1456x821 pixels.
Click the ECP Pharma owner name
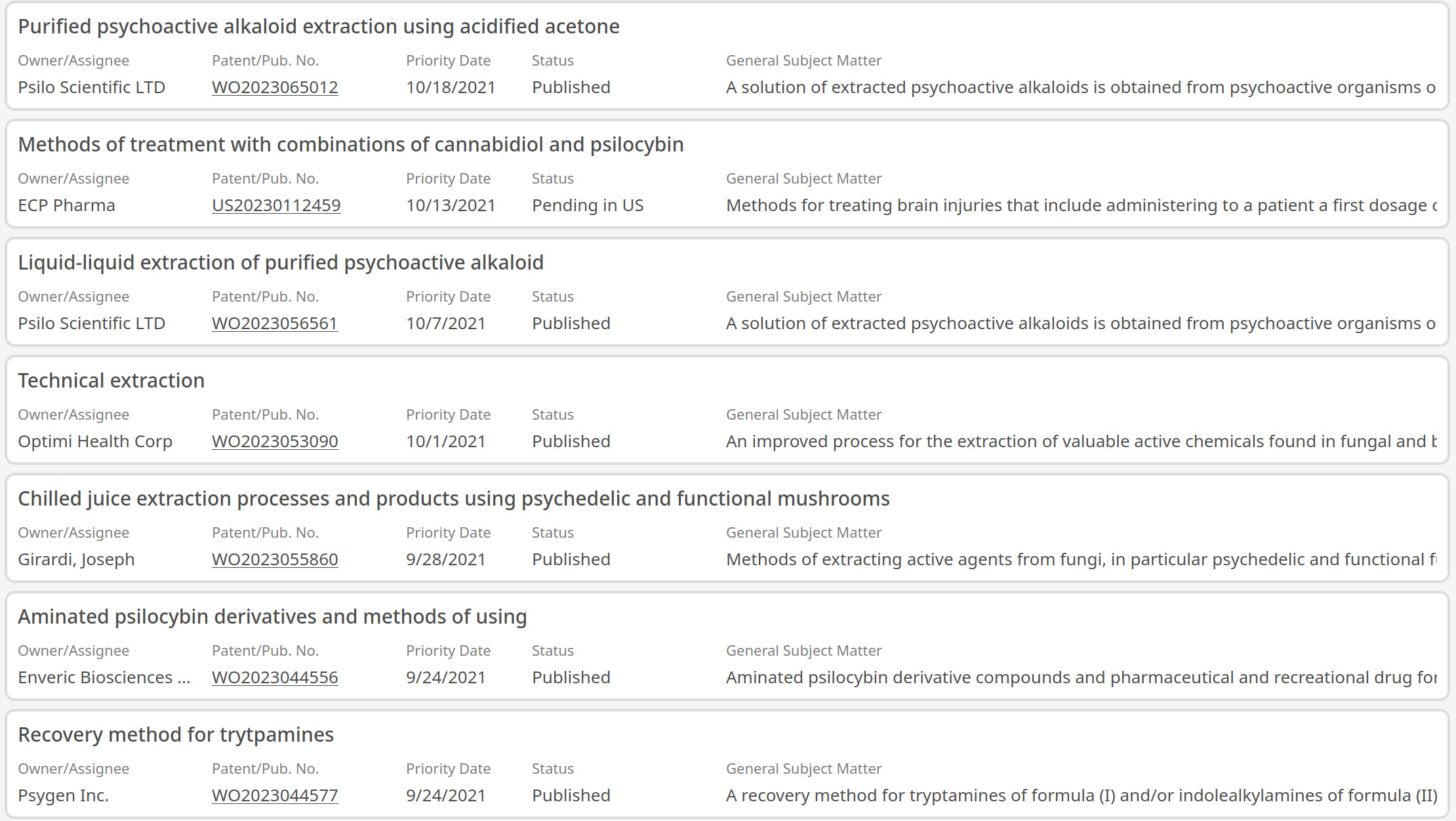tap(66, 205)
